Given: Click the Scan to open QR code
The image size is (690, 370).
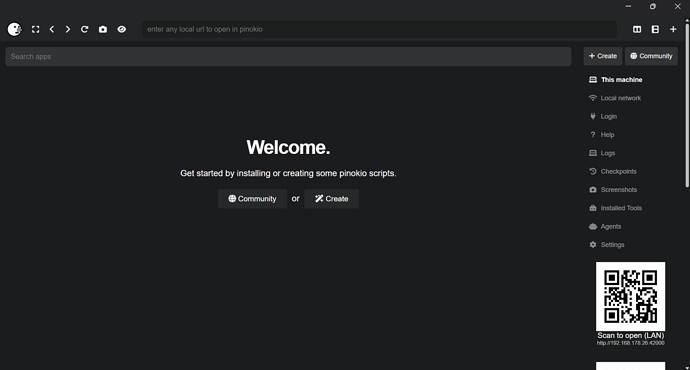Looking at the screenshot, I should tap(631, 297).
